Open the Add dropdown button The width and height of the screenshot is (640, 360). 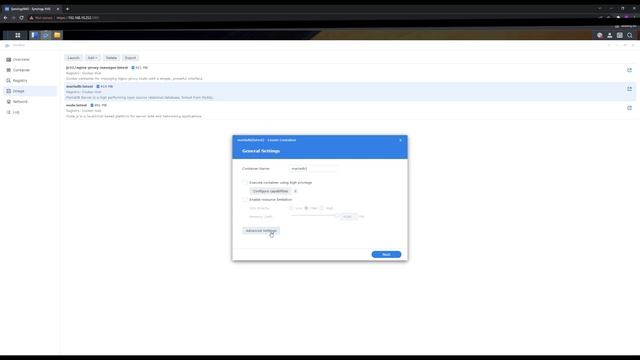pos(93,58)
